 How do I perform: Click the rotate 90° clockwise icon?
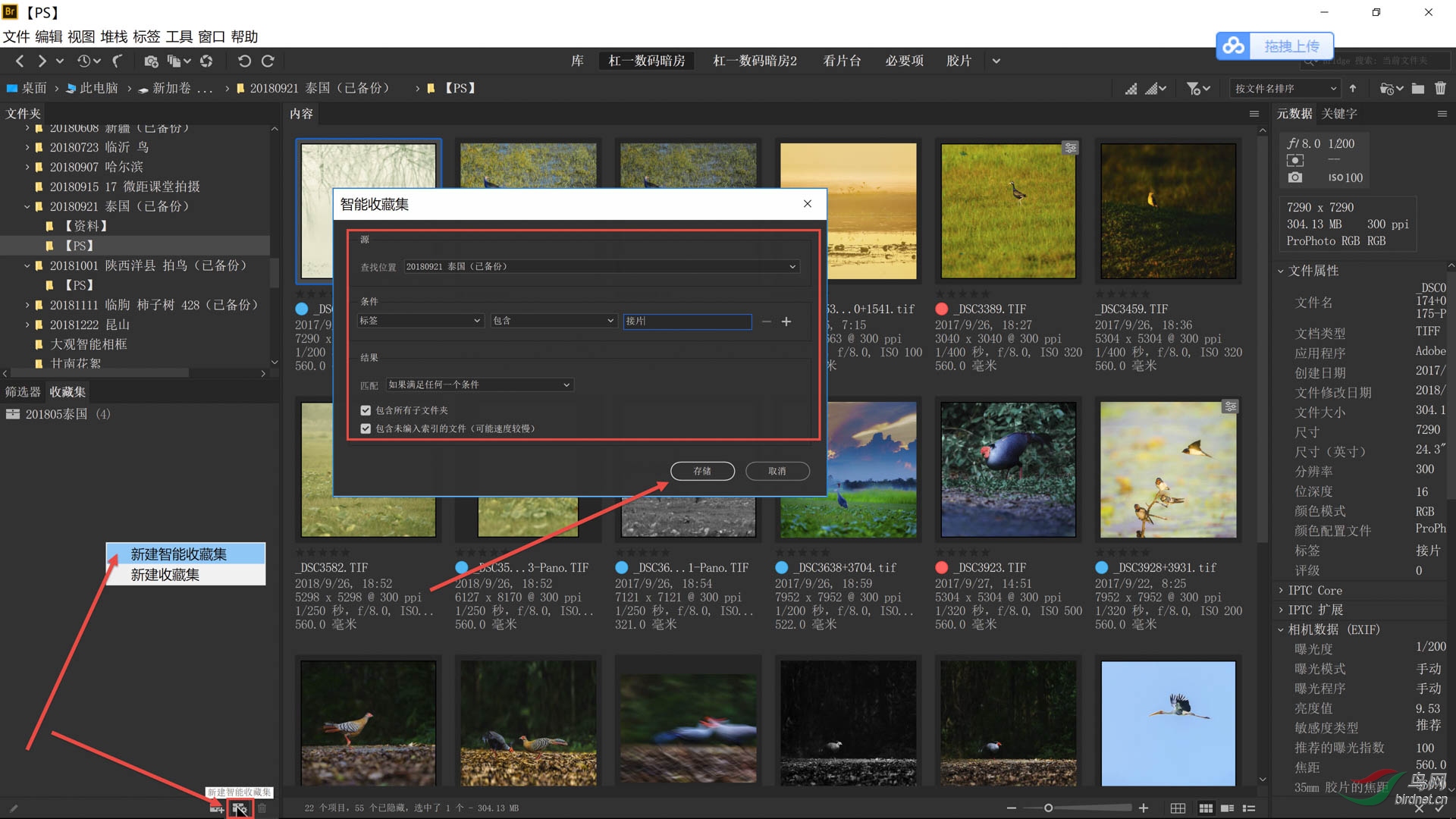(268, 61)
